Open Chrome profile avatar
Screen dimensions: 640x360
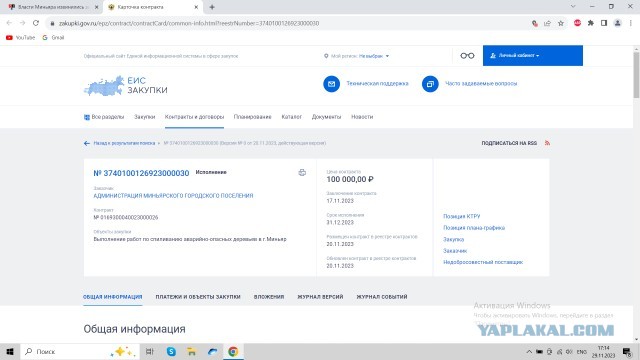point(618,23)
